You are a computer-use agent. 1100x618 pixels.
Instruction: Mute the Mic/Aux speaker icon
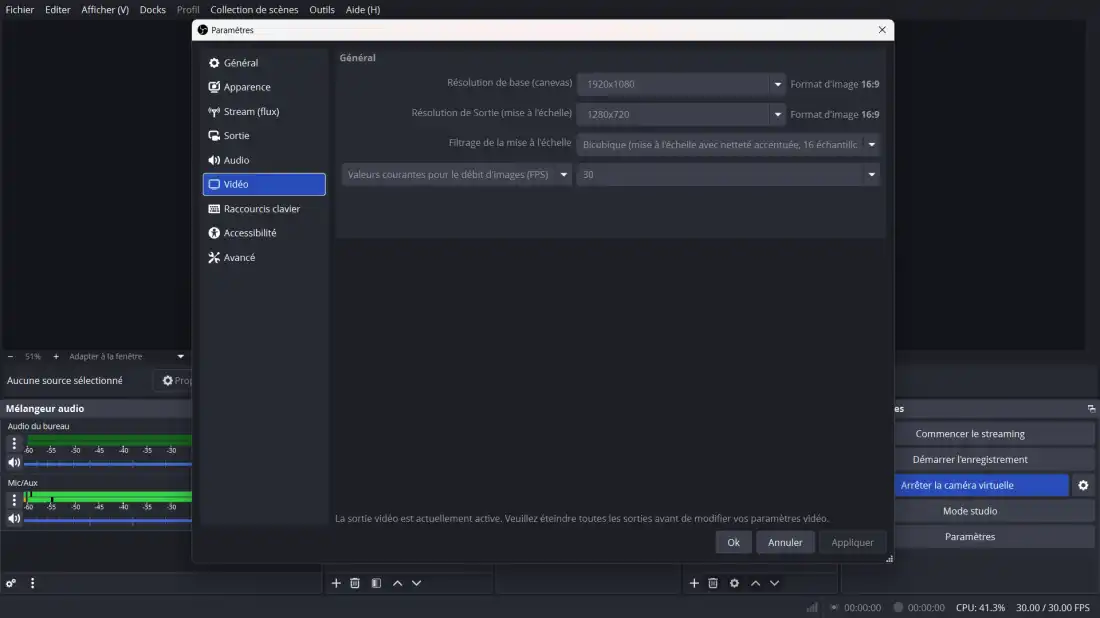14,518
